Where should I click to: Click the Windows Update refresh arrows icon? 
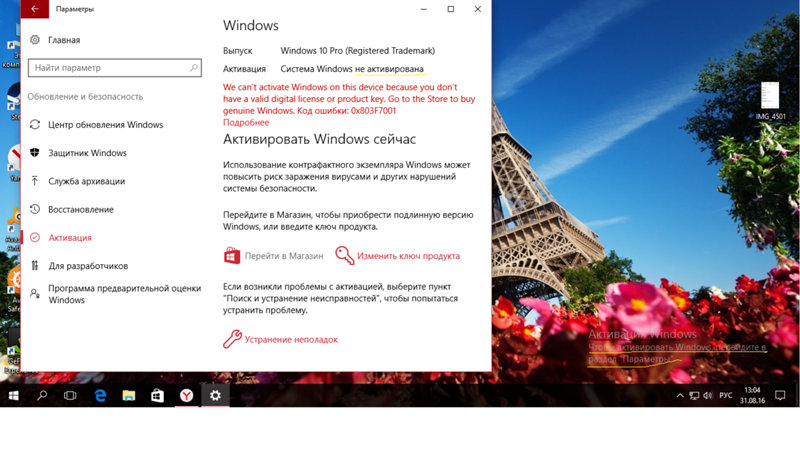(x=35, y=124)
